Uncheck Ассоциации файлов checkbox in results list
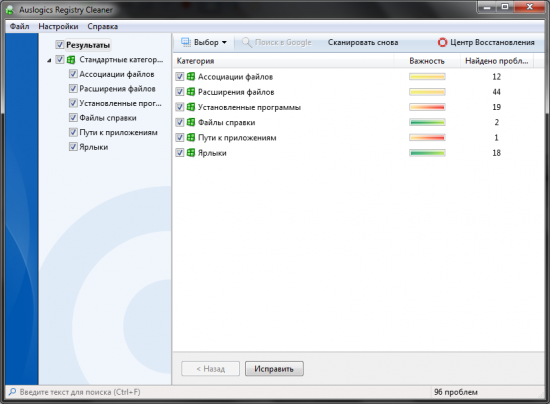The height and width of the screenshot is (404, 550). point(180,76)
